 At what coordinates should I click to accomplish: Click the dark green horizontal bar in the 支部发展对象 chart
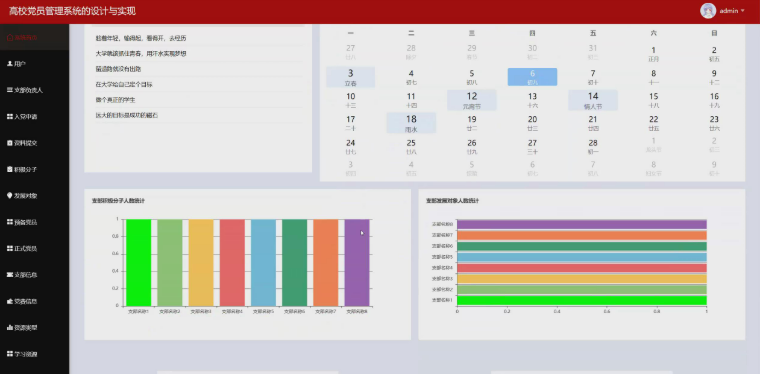click(582, 246)
